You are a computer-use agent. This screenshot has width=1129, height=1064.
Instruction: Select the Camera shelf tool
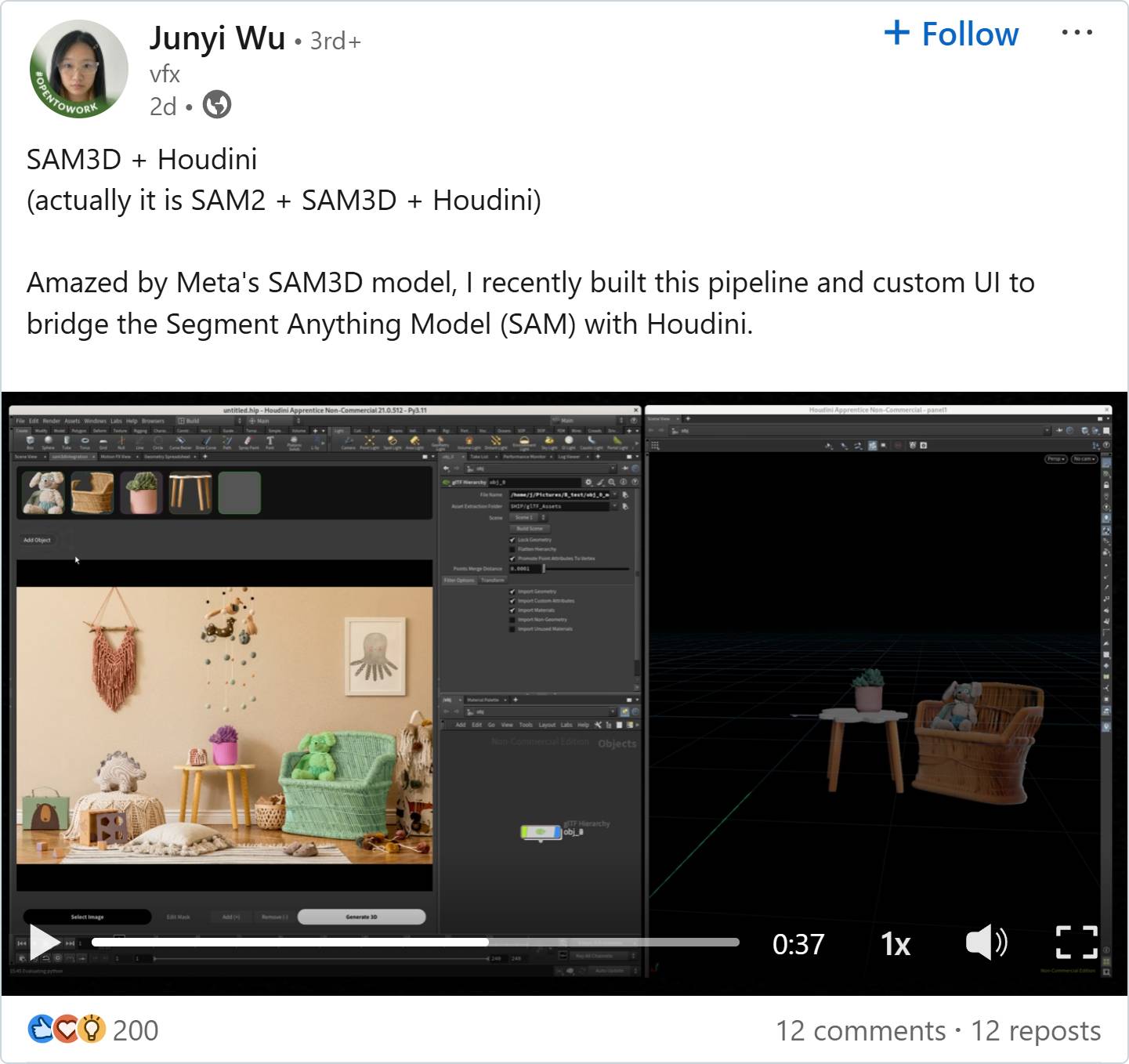pos(349,443)
